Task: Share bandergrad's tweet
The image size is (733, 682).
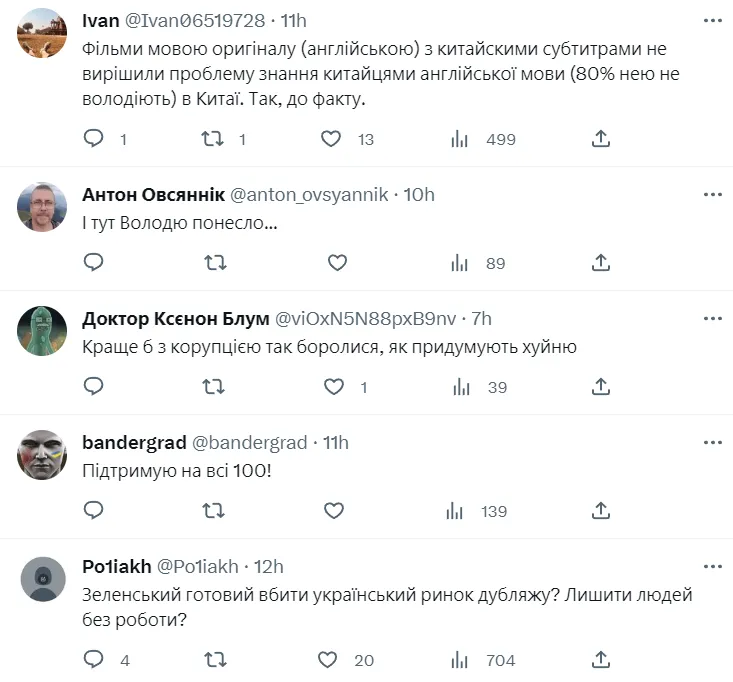Action: 601,511
